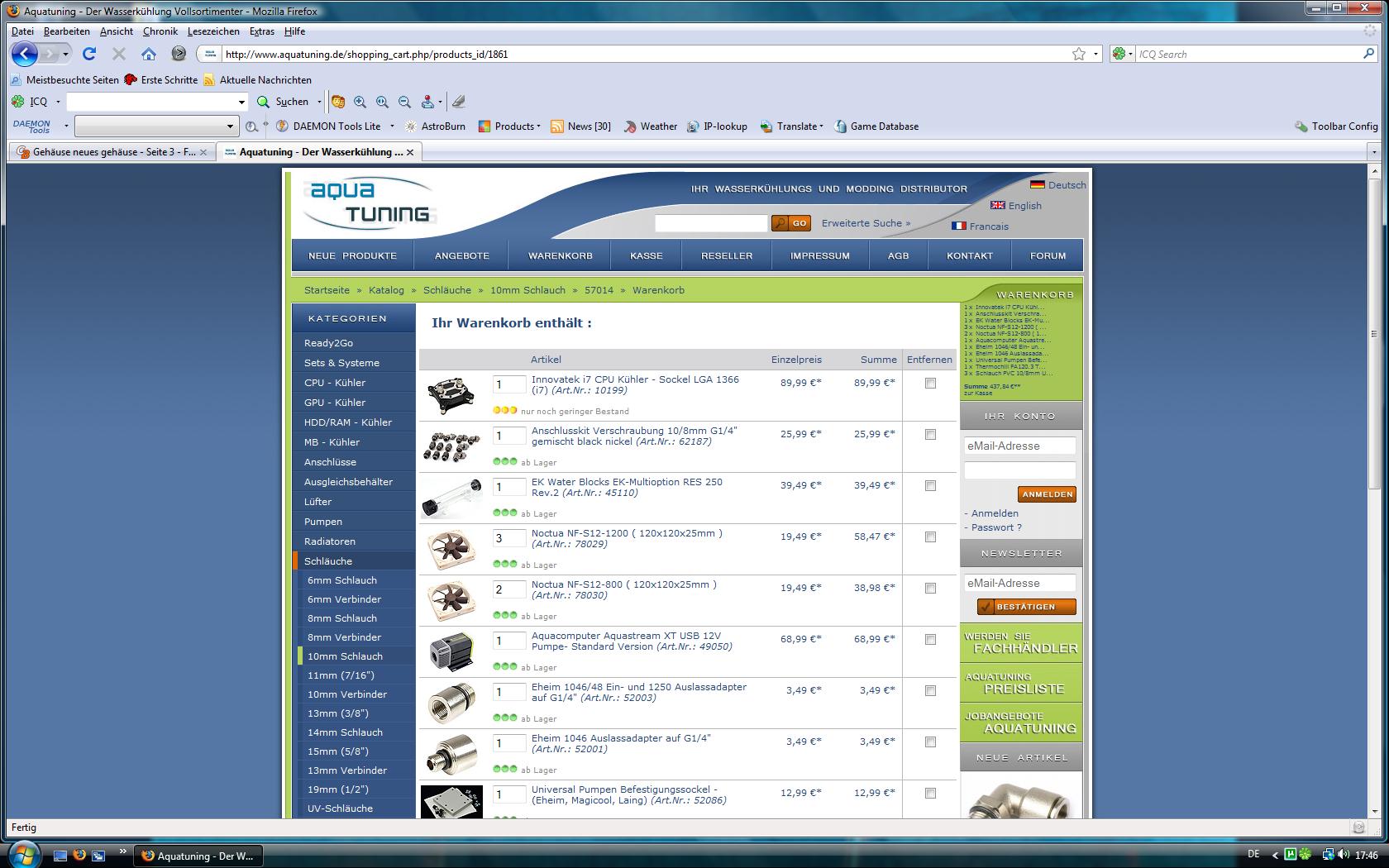Bookmark this page with the star icon

(x=1079, y=54)
